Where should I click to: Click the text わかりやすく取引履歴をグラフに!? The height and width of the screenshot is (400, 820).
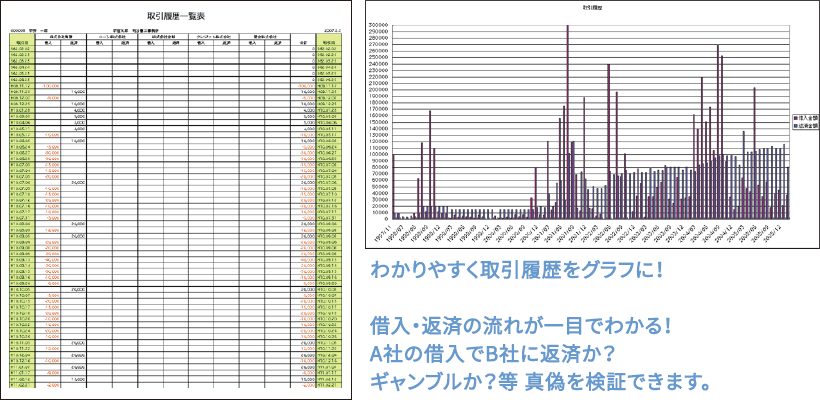pyautogui.click(x=515, y=272)
